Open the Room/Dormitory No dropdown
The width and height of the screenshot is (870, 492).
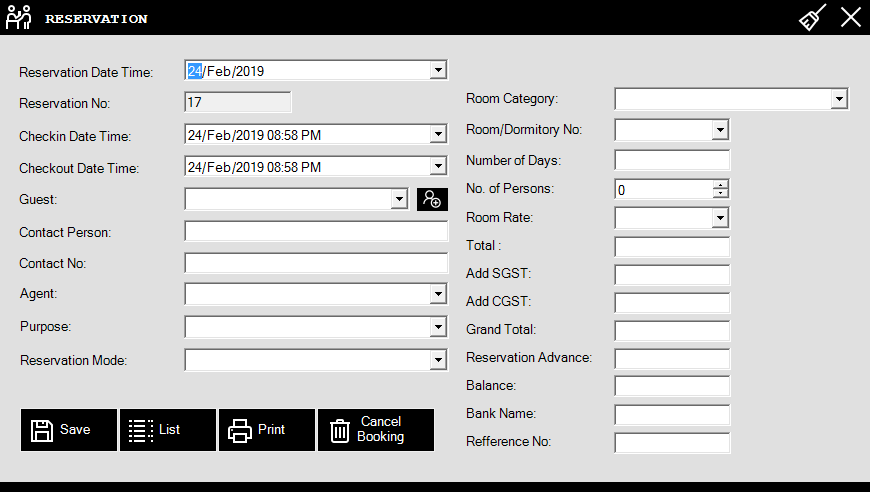719,130
